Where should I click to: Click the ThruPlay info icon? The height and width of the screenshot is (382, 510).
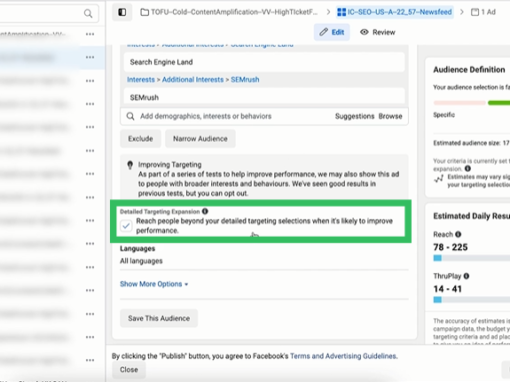click(466, 276)
